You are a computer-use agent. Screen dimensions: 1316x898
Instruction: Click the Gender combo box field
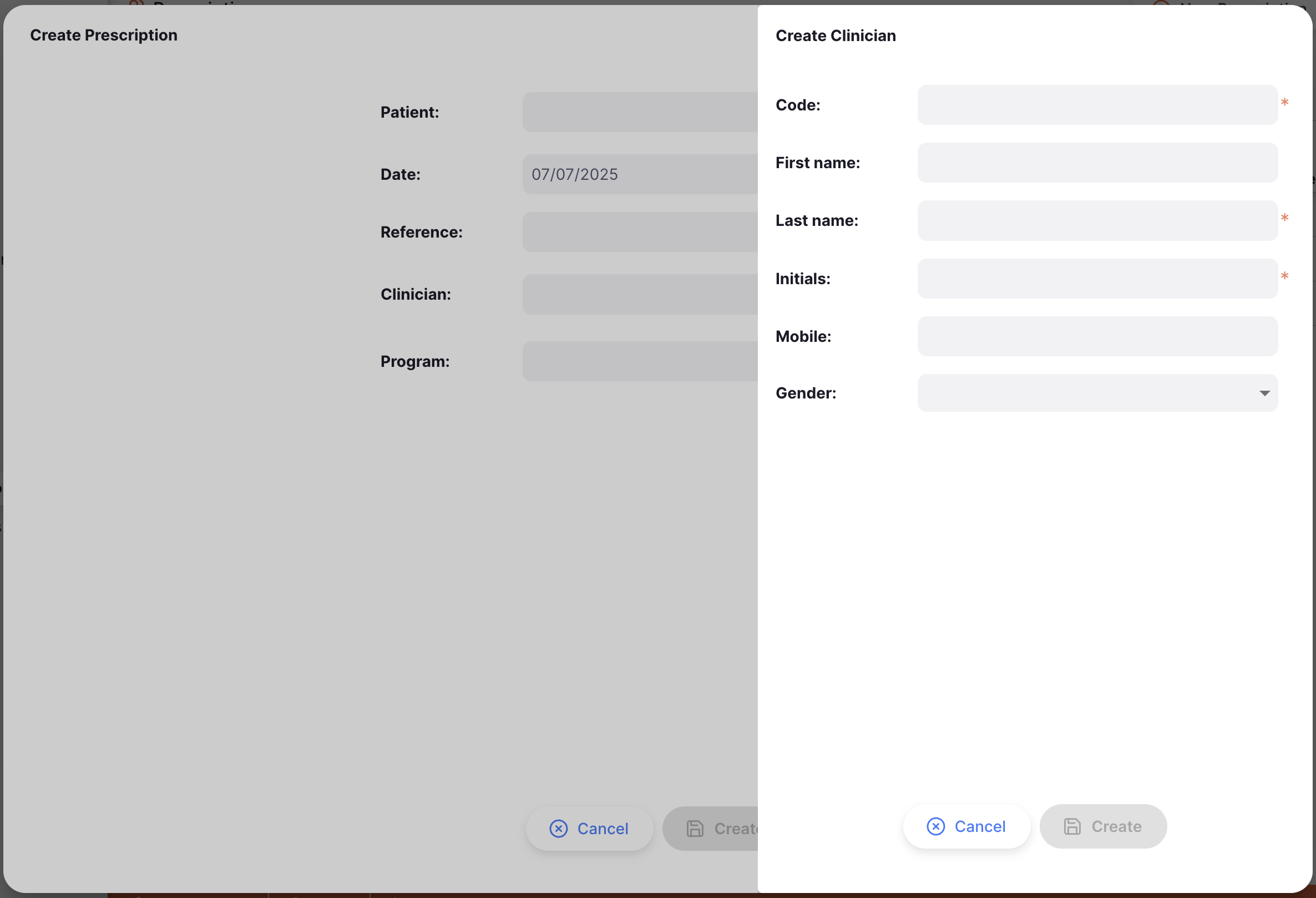click(1087, 393)
